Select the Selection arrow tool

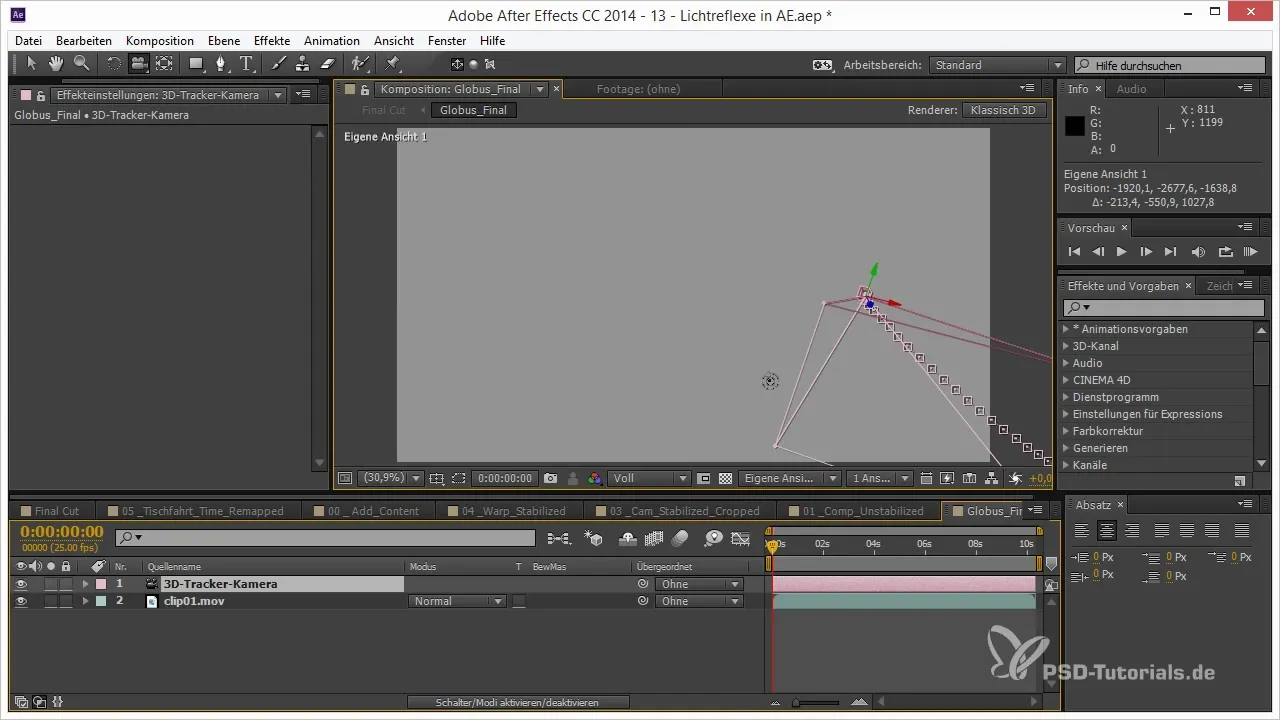point(31,64)
